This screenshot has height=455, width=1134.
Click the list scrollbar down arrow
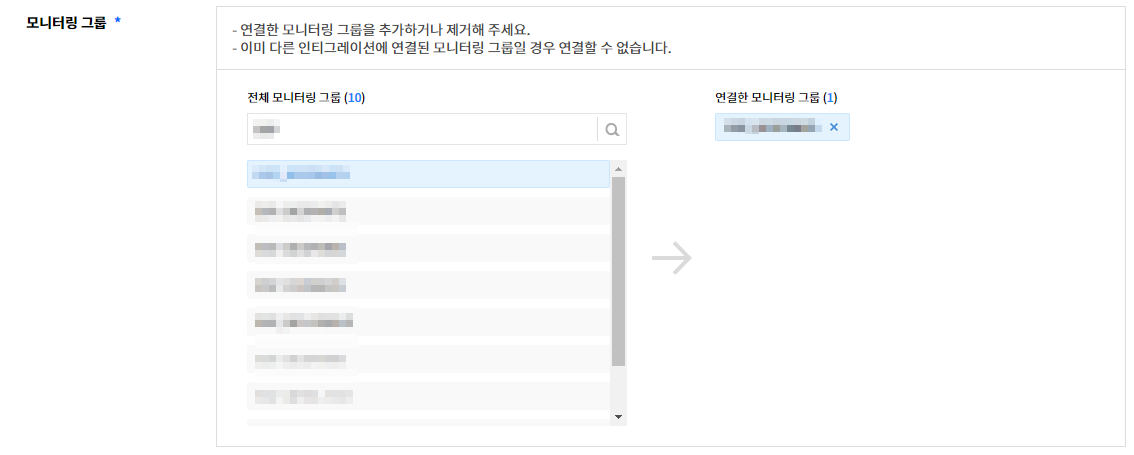[x=618, y=416]
